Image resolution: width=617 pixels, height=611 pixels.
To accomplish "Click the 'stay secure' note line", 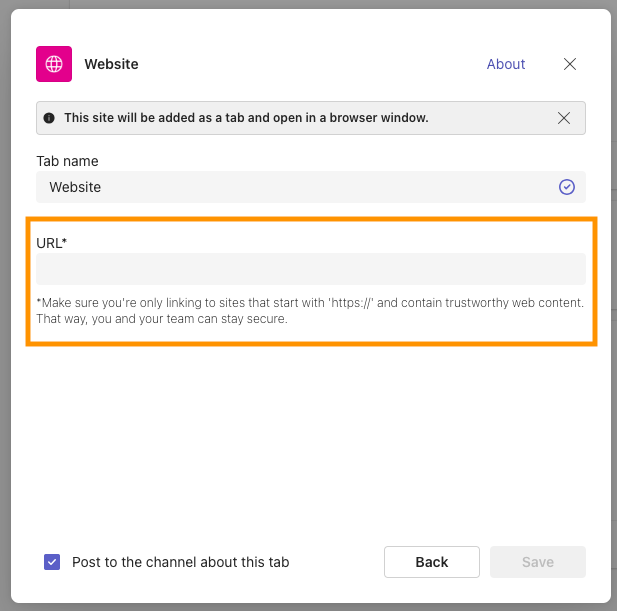I will tap(162, 319).
